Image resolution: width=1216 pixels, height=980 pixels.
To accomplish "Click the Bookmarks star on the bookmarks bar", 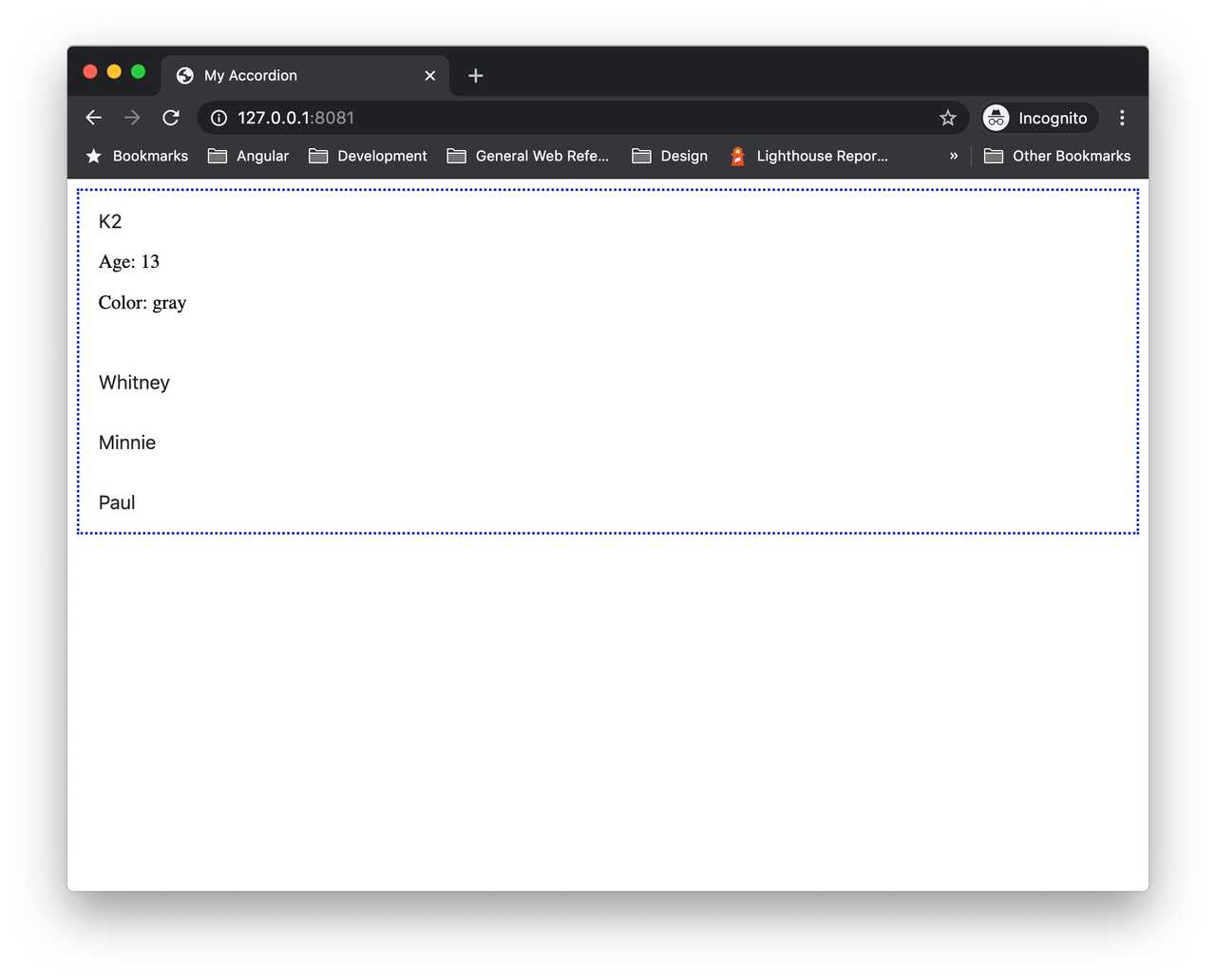I will coord(92,156).
